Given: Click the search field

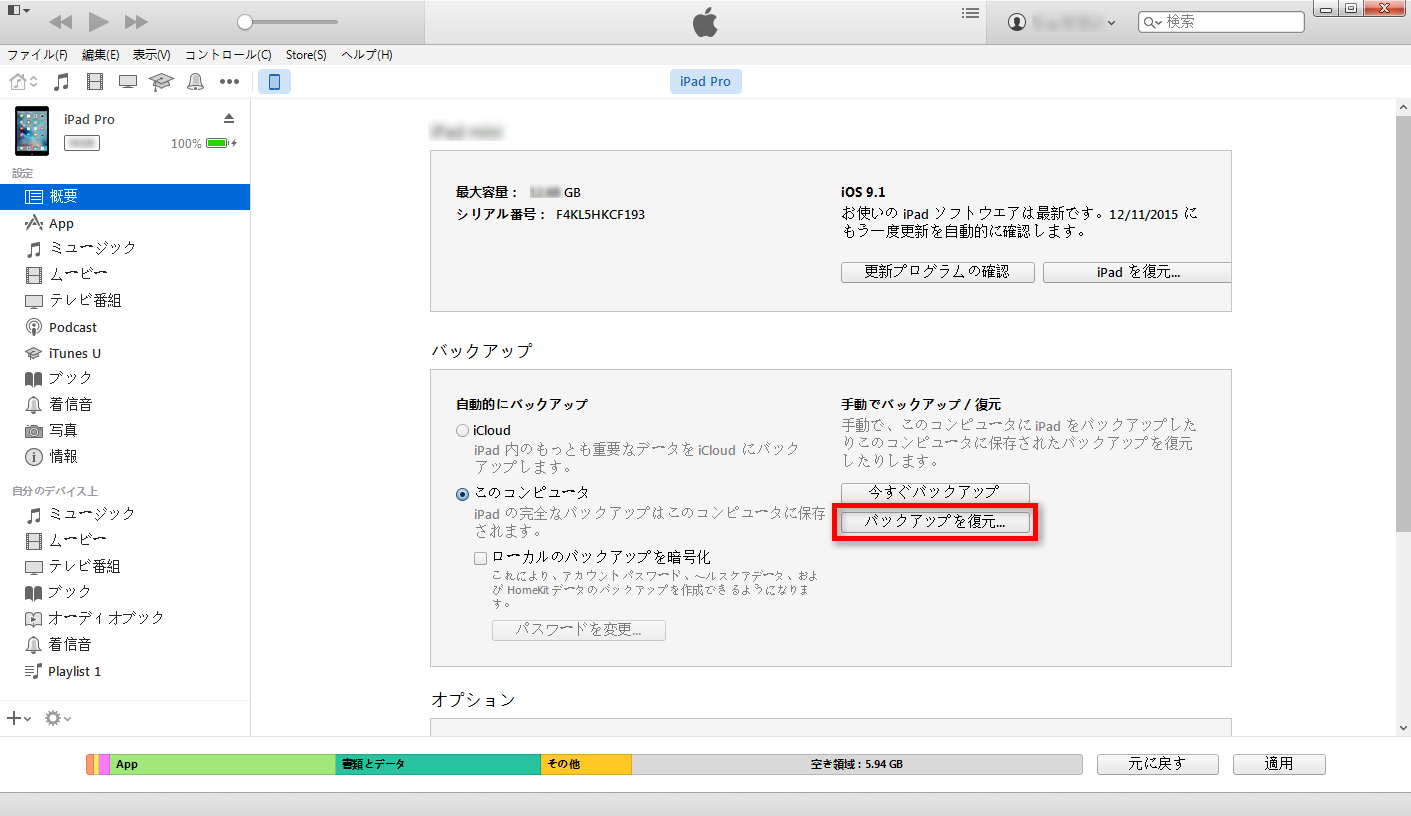Looking at the screenshot, I should [x=1221, y=21].
